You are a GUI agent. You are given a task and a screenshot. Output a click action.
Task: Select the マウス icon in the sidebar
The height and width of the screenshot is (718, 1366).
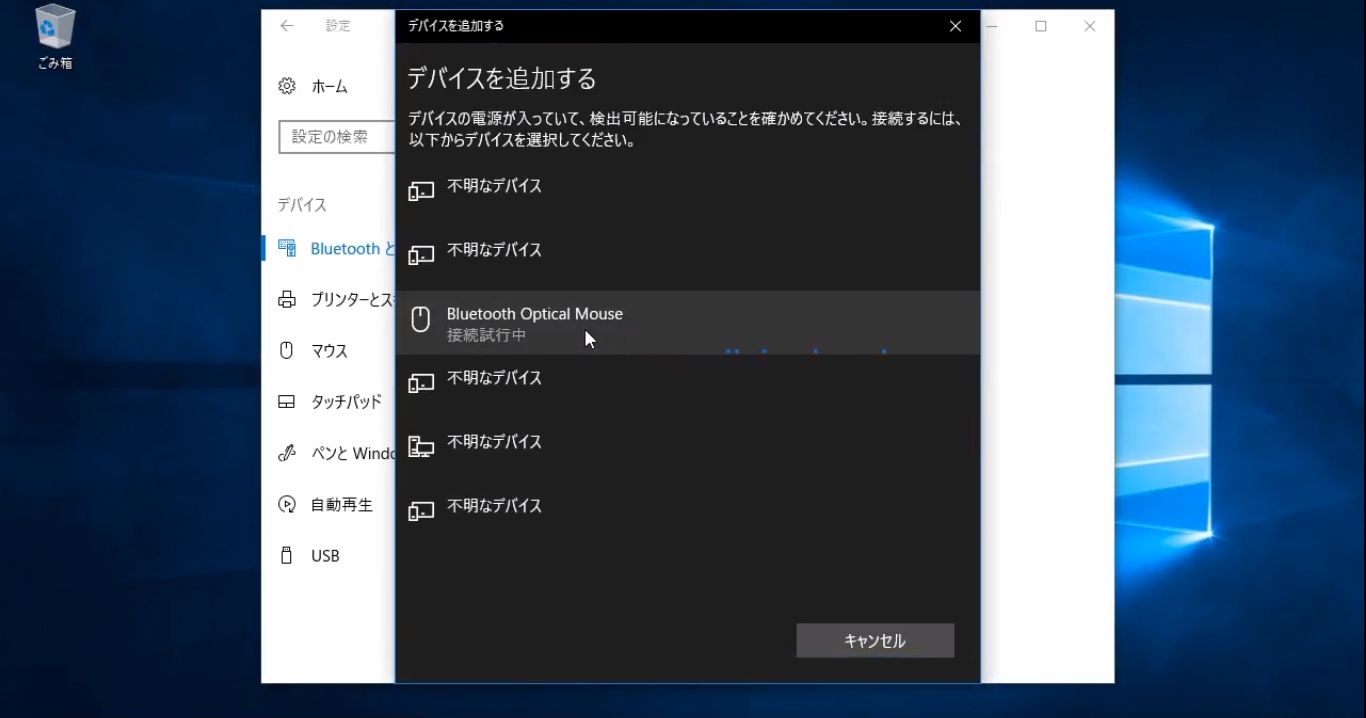coord(287,351)
